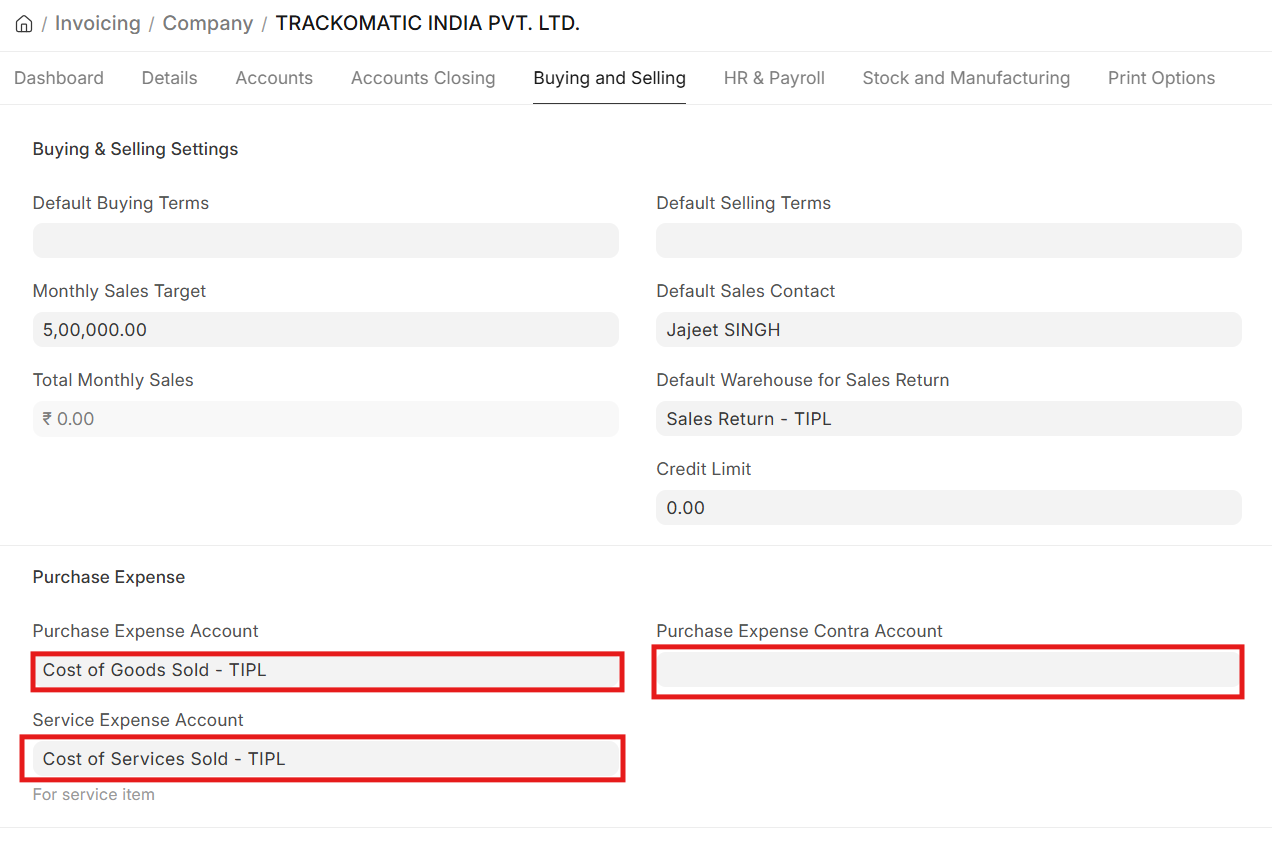The image size is (1272, 853).
Task: Switch to the Accounts Closing tab
Action: point(423,78)
